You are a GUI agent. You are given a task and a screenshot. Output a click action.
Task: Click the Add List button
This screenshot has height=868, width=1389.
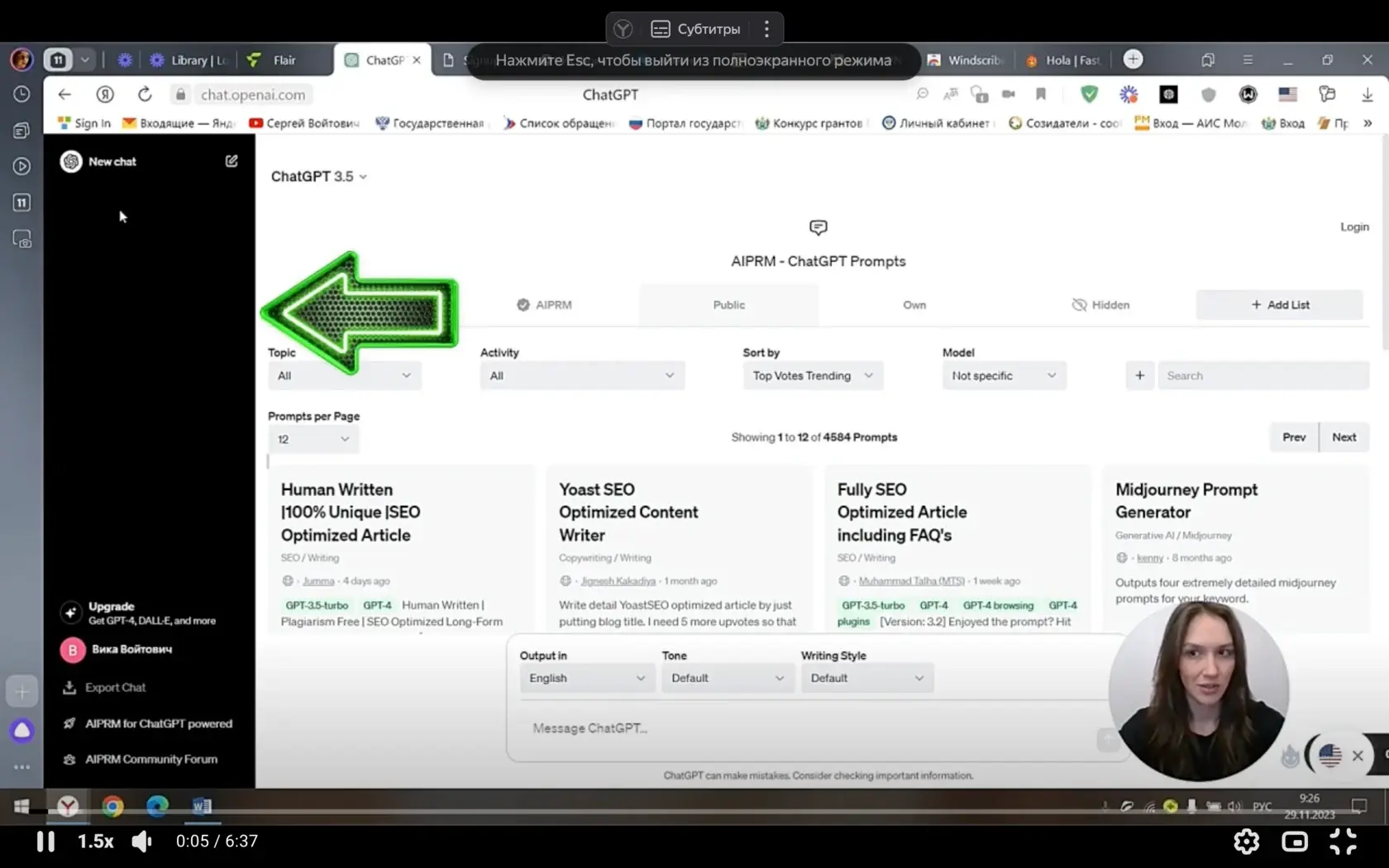click(x=1280, y=305)
